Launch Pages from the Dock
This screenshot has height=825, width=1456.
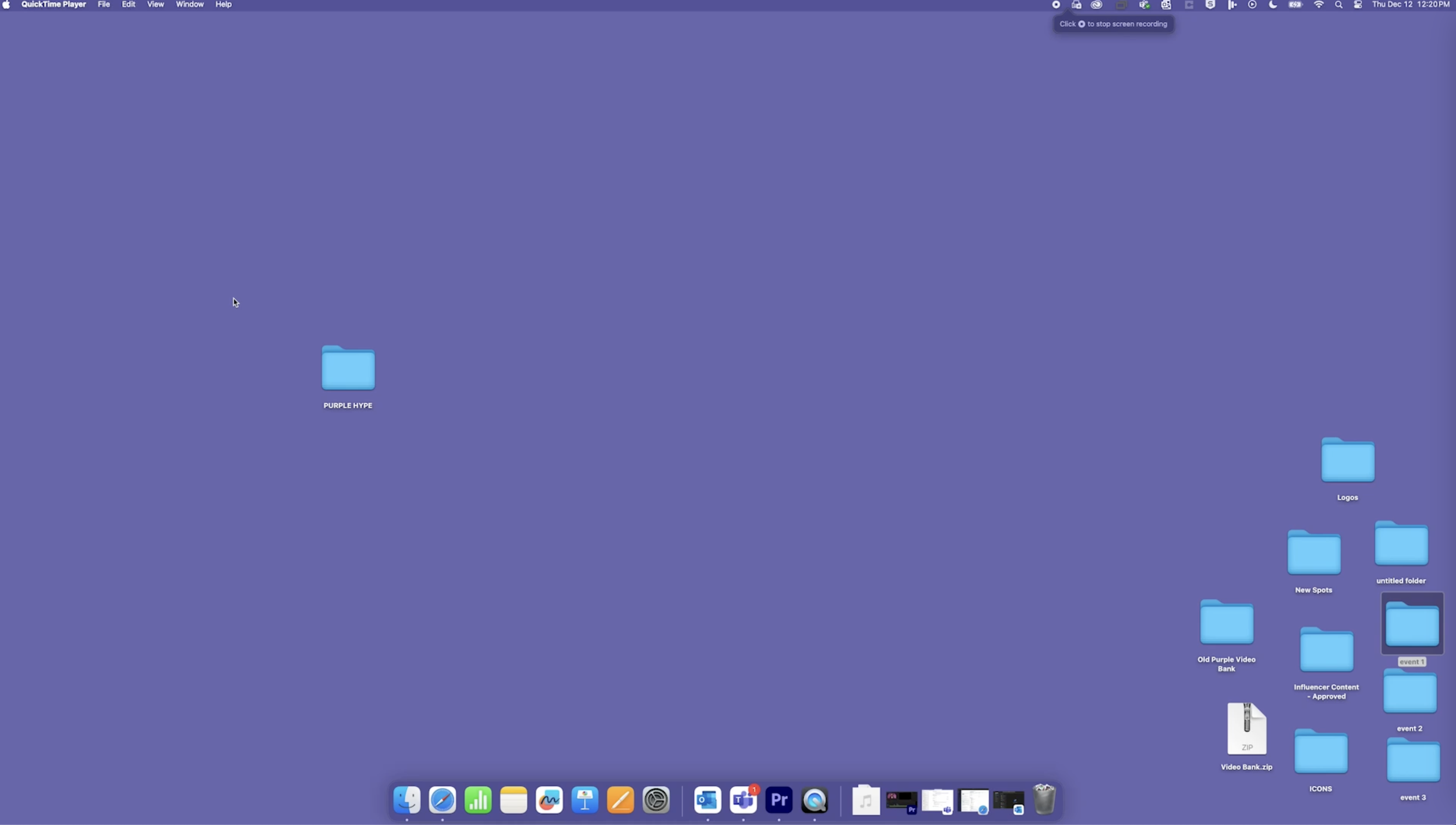620,800
